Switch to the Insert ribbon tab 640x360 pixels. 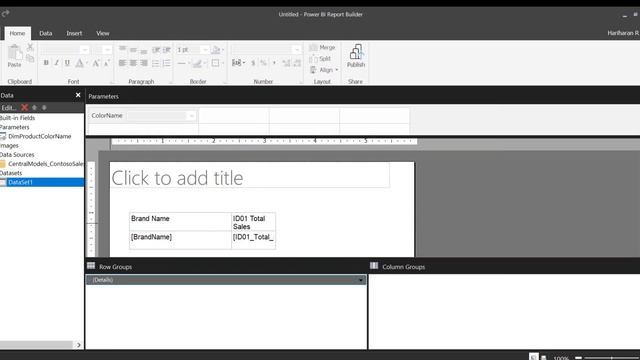(74, 33)
